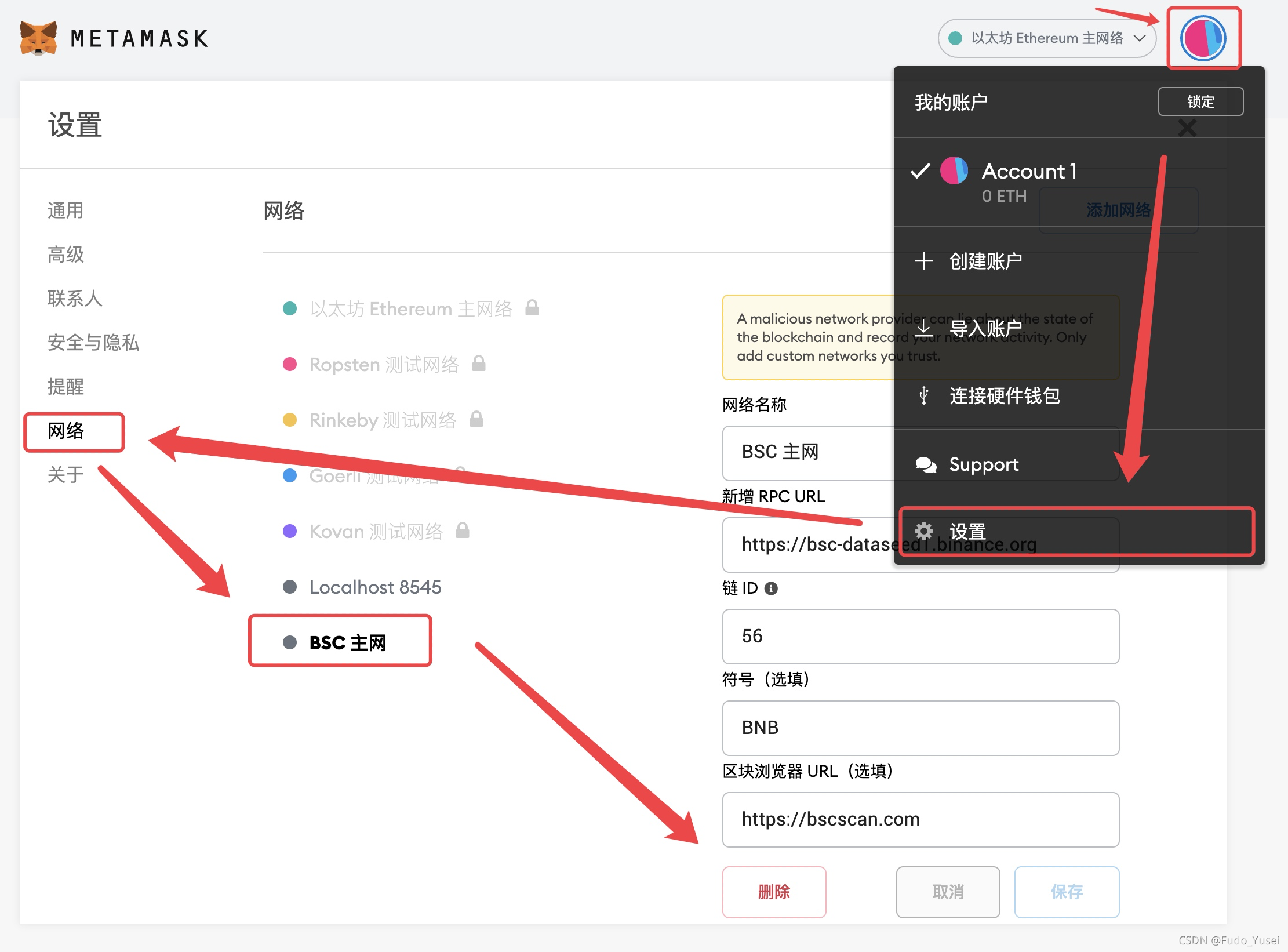The image size is (1288, 952).
Task: Select Goerli test network in list
Action: tap(374, 475)
